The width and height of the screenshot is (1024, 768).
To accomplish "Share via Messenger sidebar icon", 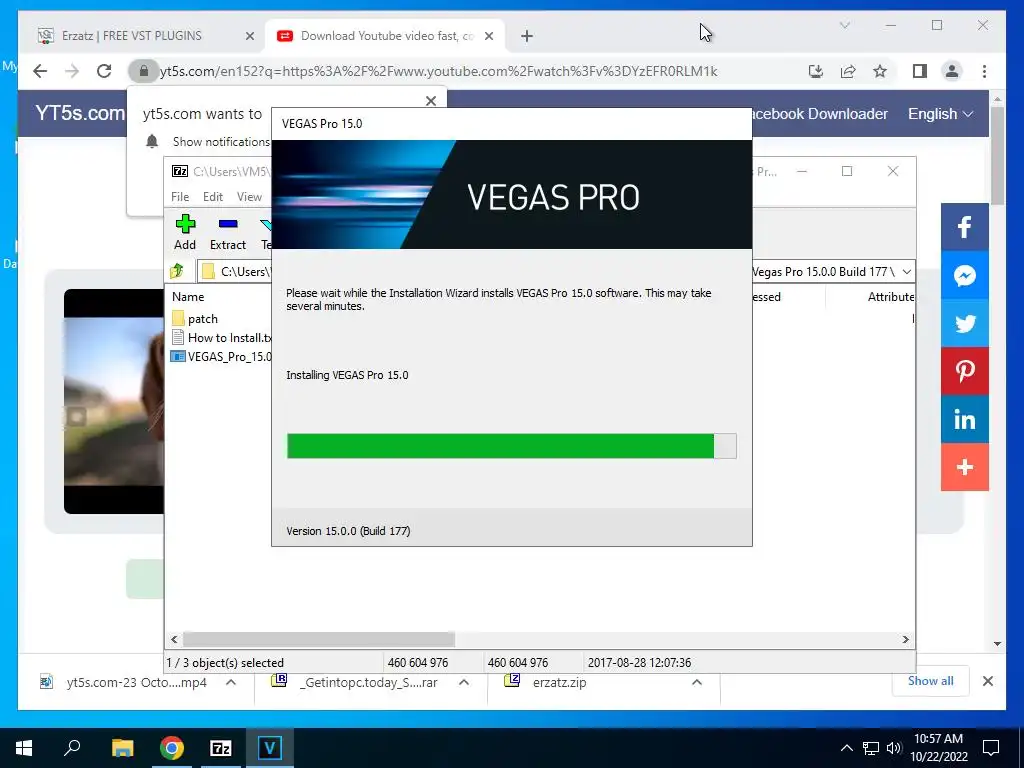I will (x=965, y=275).
